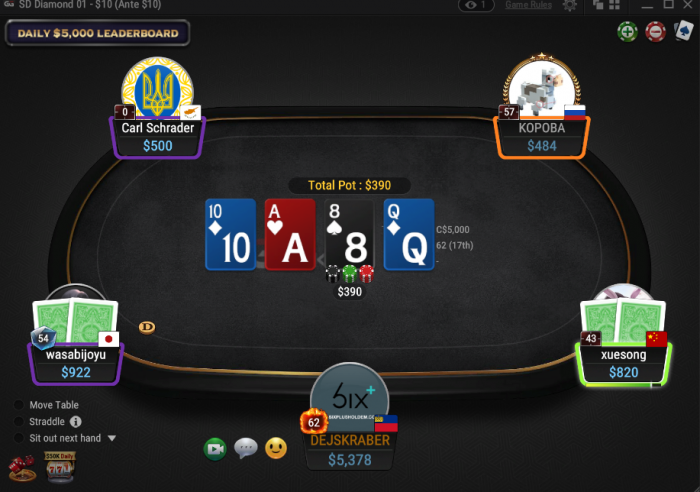Open the spade card icon at top right
Image resolution: width=700 pixels, height=492 pixels.
coord(683,31)
